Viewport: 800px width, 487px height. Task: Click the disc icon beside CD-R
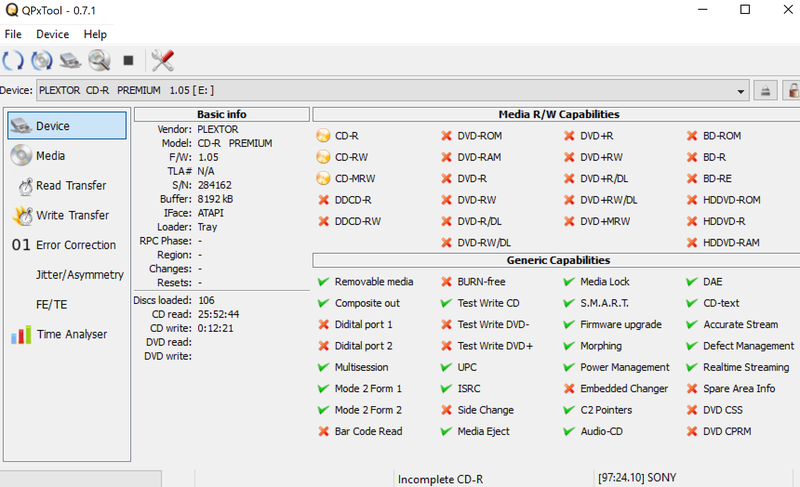coord(323,136)
